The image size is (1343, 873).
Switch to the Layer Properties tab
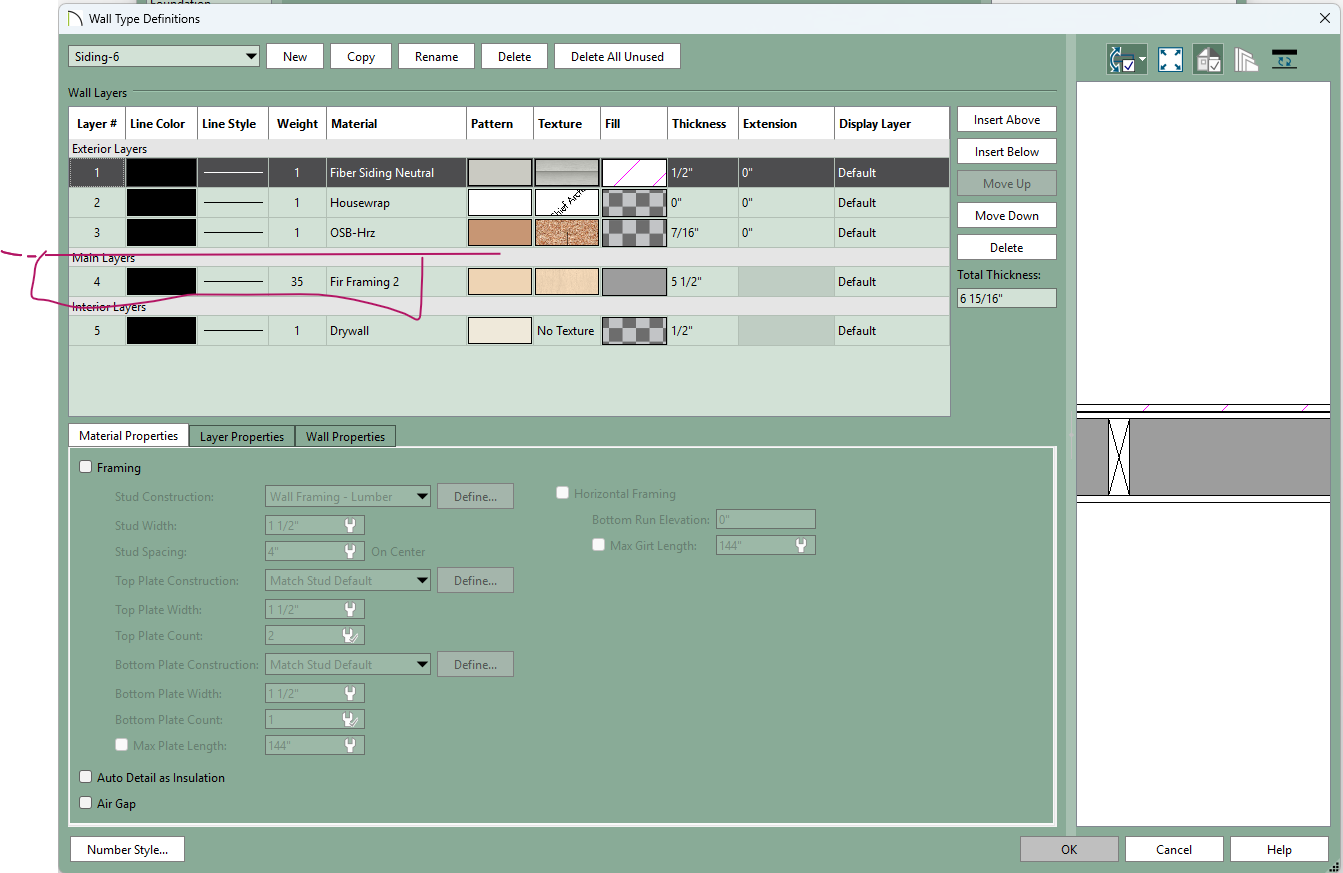pyautogui.click(x=241, y=437)
